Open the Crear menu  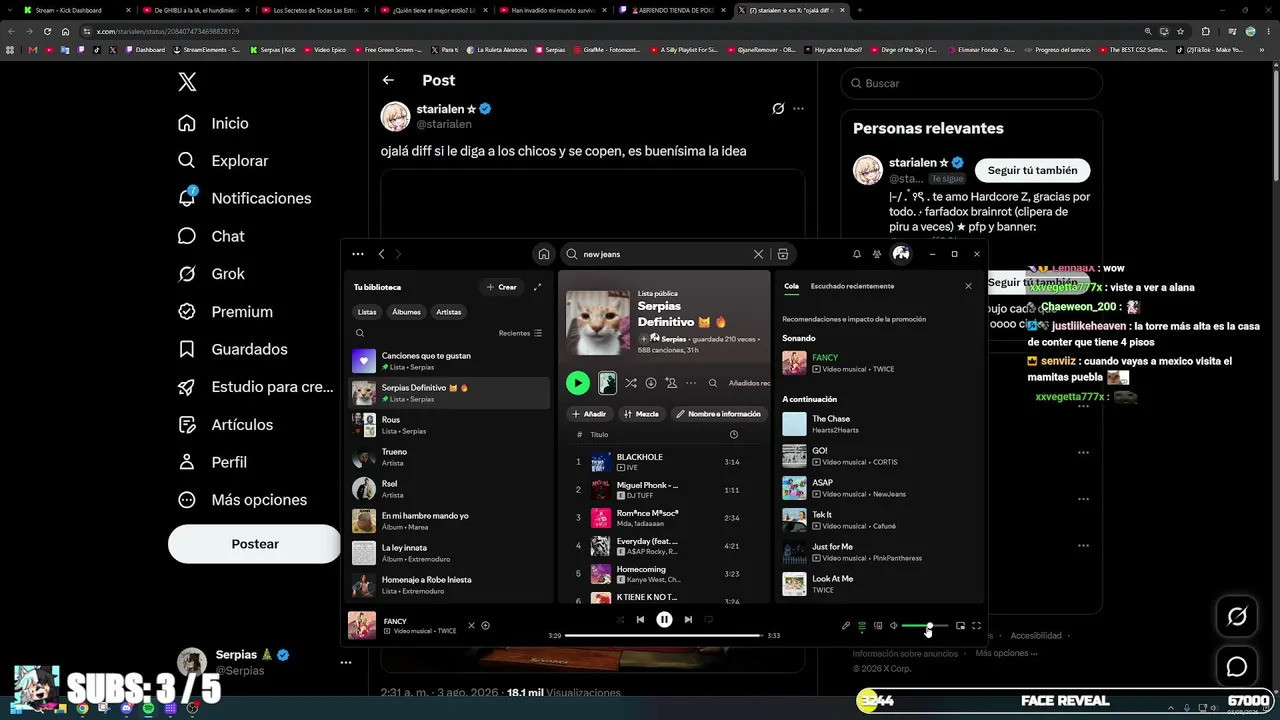(x=501, y=287)
